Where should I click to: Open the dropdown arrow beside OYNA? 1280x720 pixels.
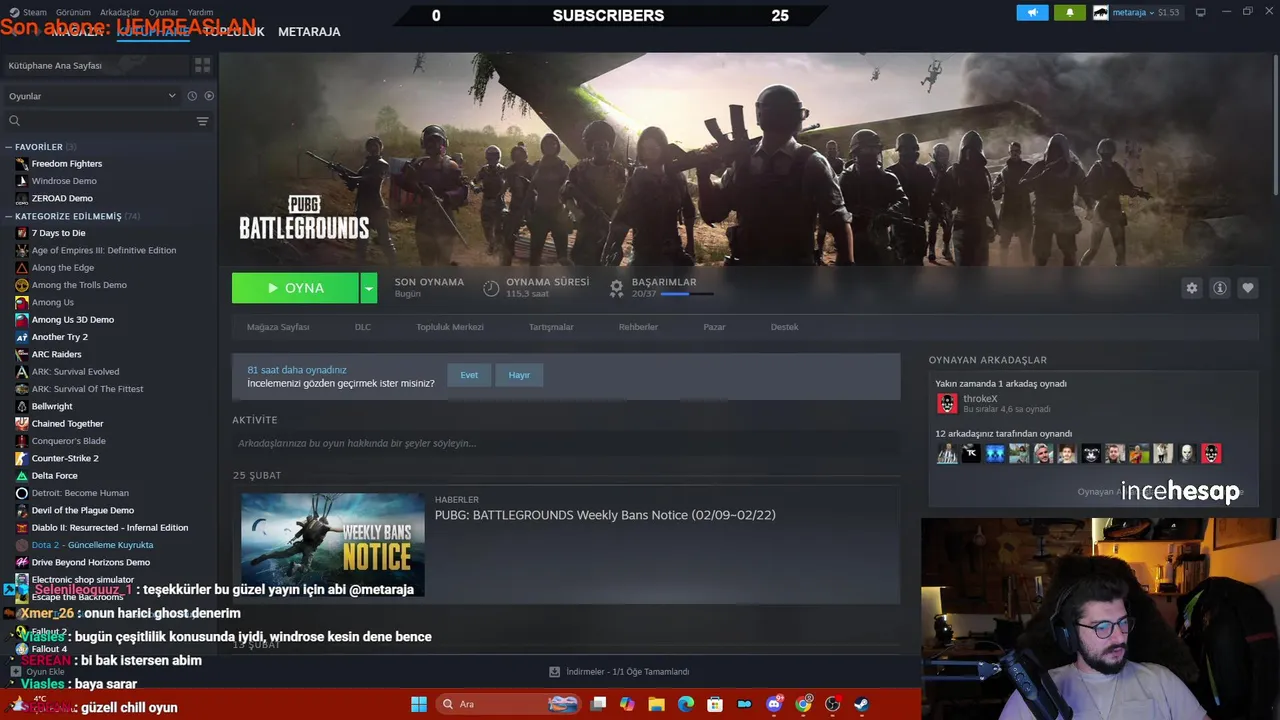369,288
